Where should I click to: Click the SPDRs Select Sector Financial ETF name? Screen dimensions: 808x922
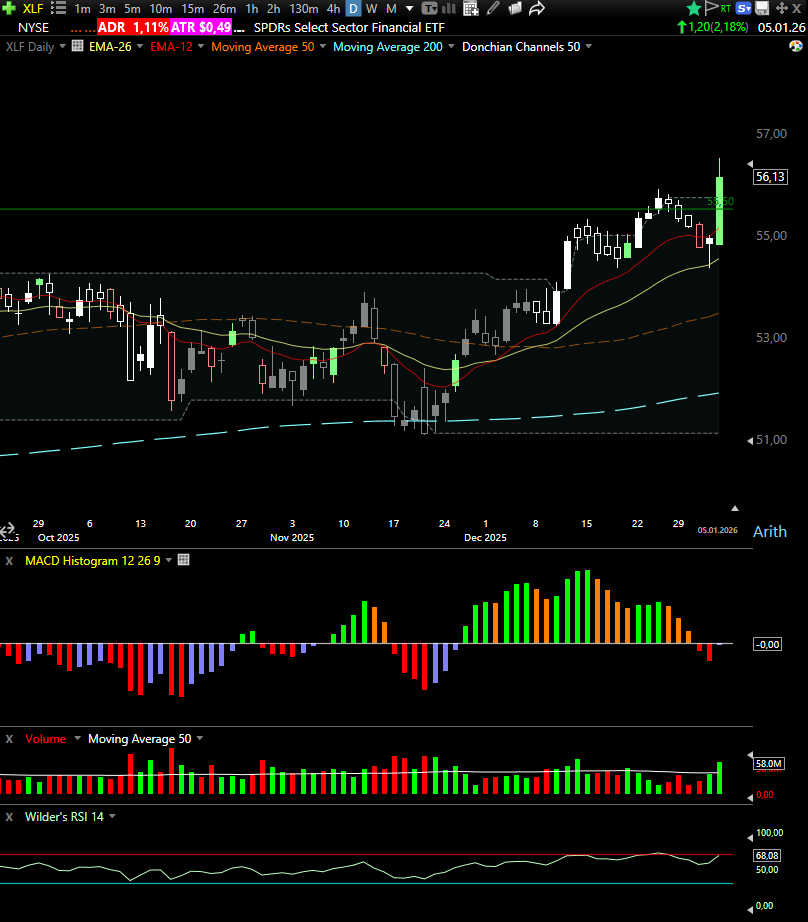tap(349, 28)
